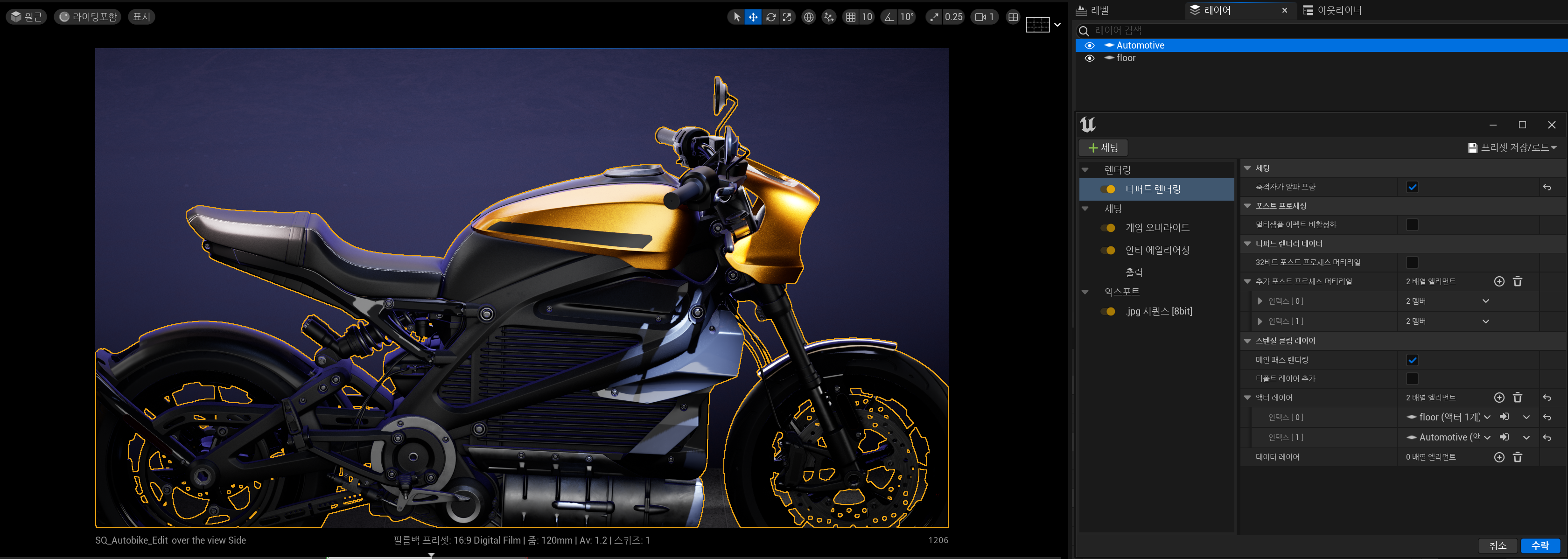Expand index [0] of post process materials

click(x=1260, y=301)
